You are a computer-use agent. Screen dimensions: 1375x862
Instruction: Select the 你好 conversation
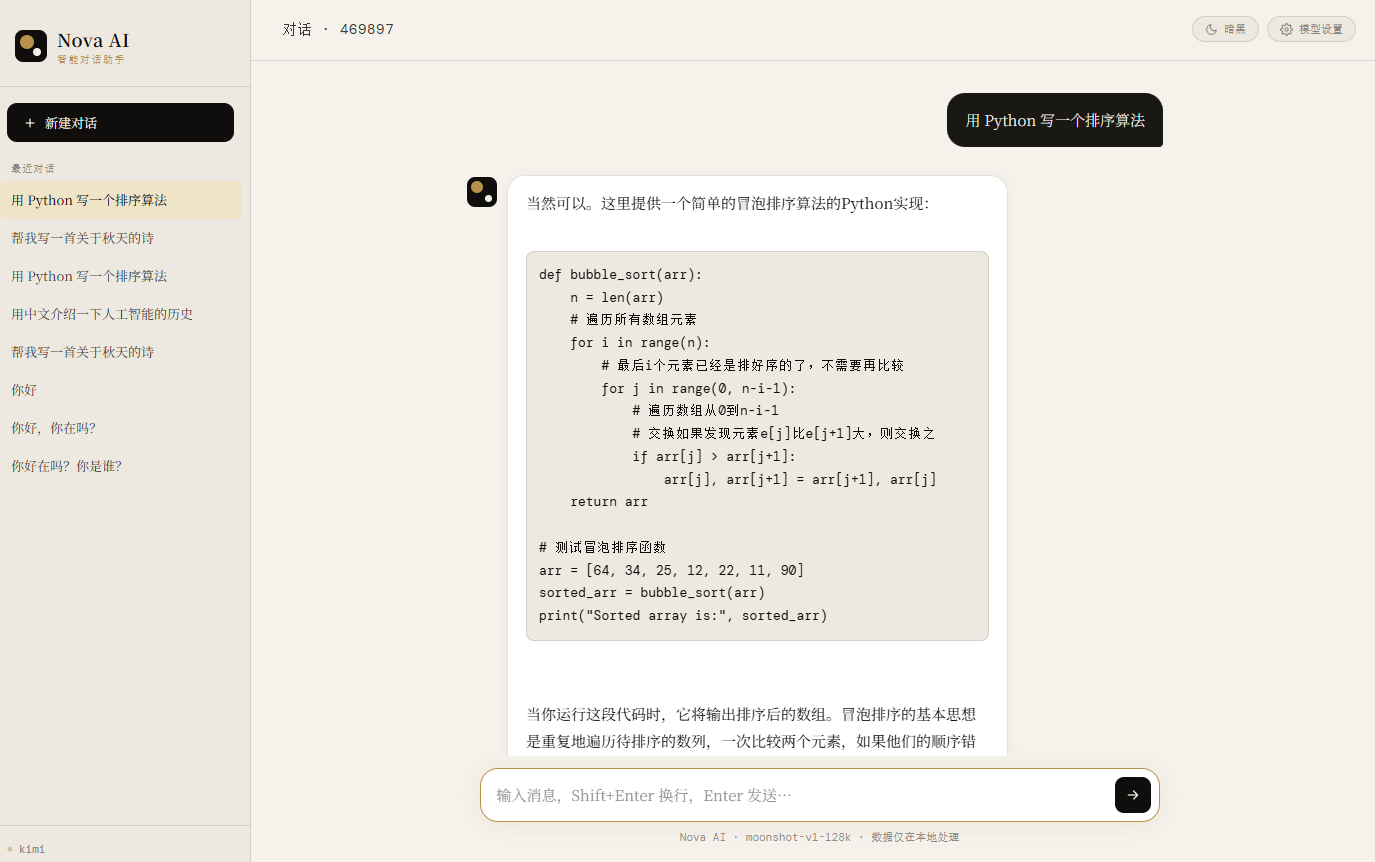point(23,389)
